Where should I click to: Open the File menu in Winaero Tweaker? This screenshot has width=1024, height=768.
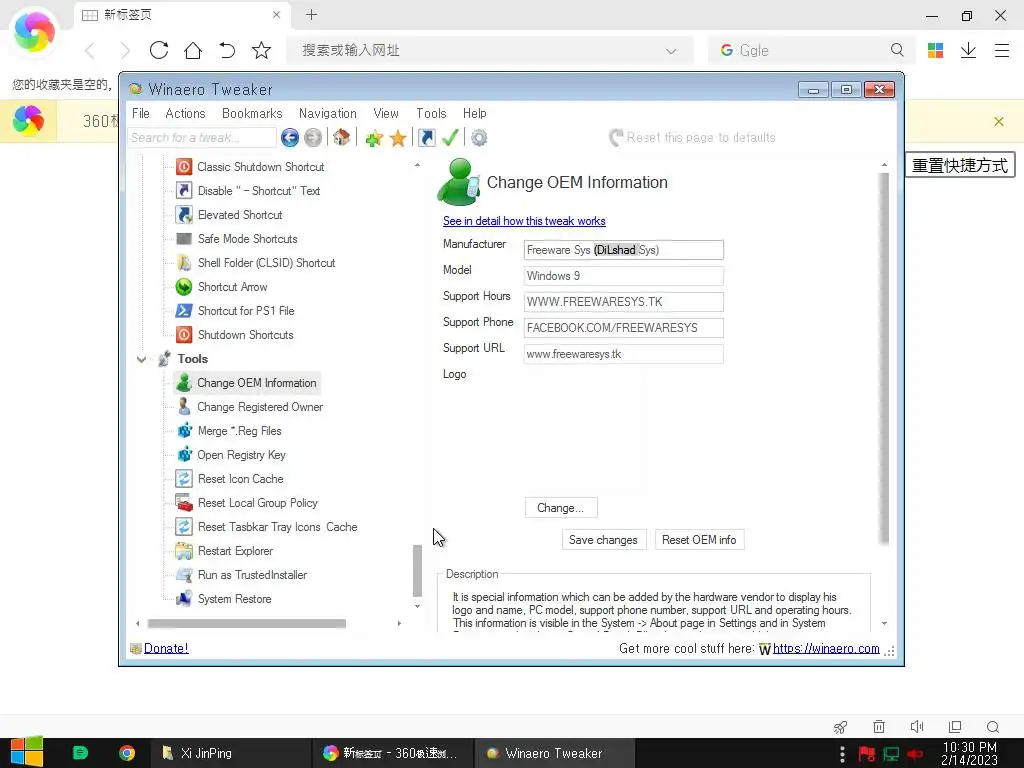click(140, 114)
